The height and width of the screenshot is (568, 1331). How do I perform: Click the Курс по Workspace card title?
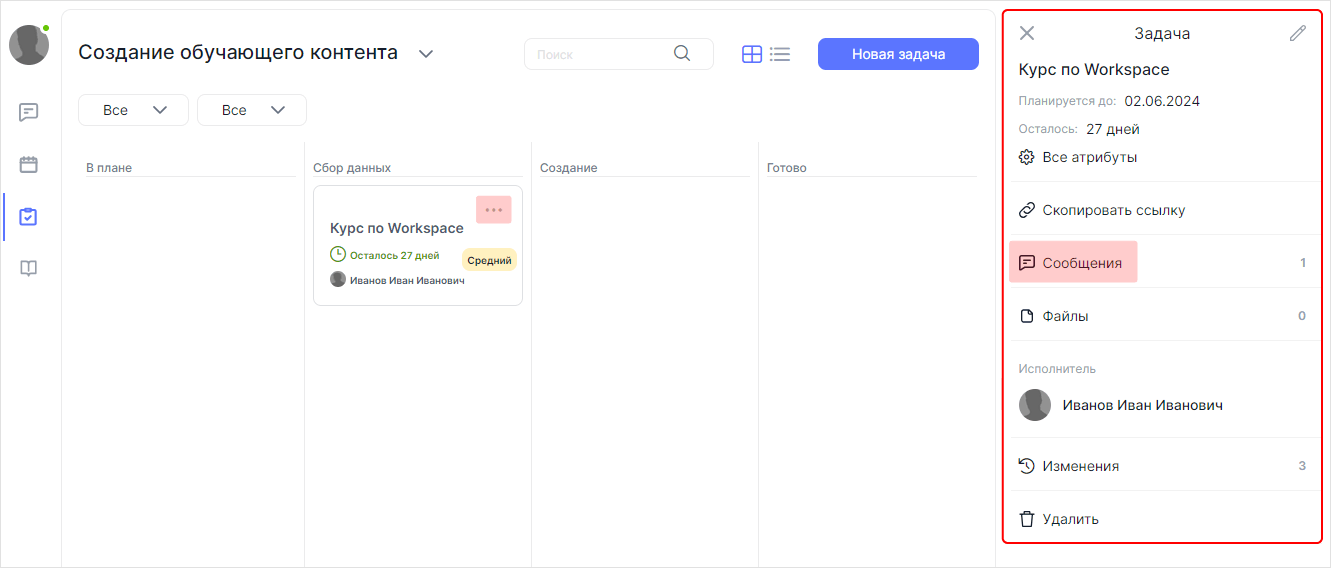tap(397, 228)
